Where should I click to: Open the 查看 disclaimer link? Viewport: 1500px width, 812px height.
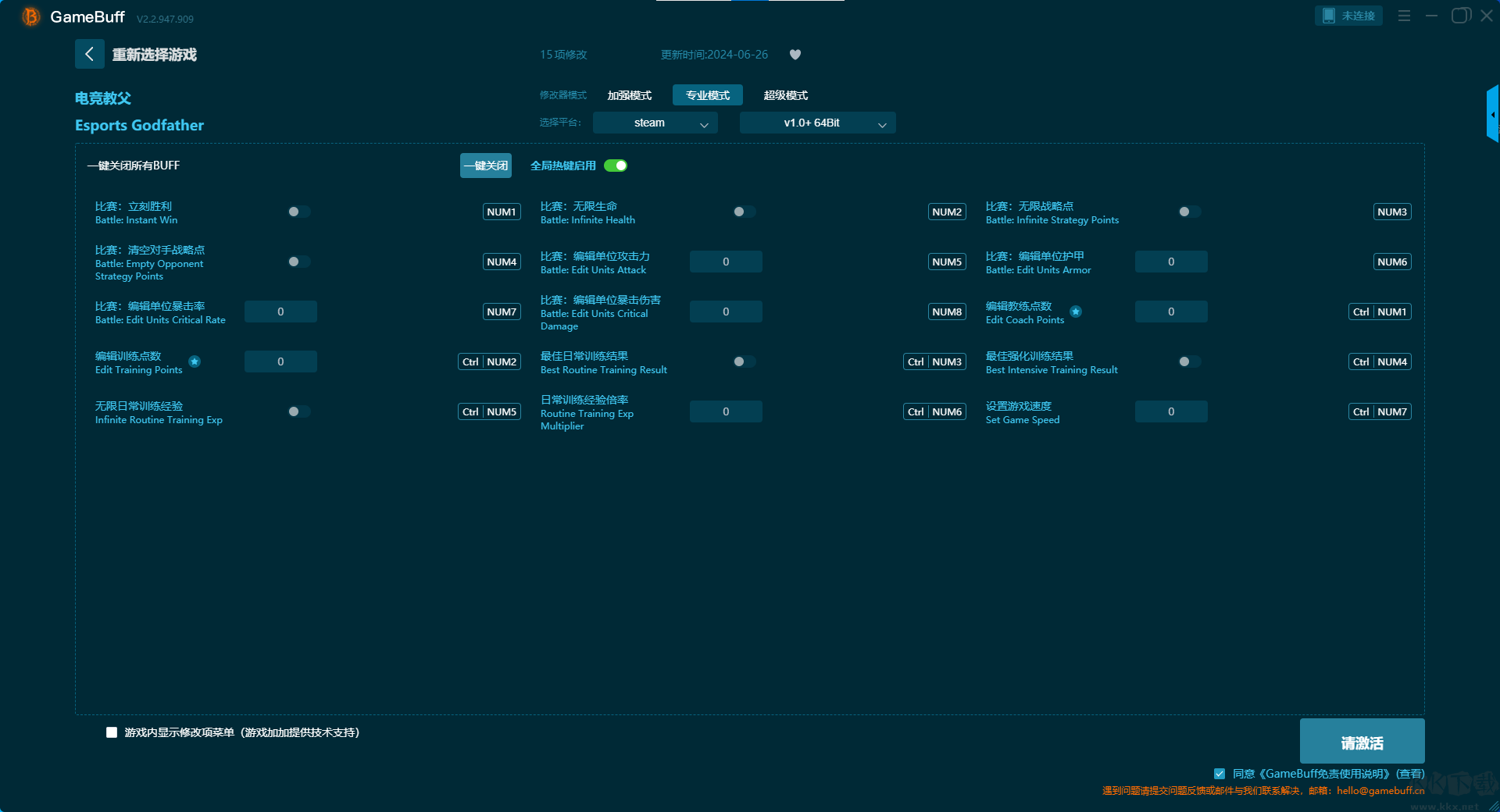1410,774
